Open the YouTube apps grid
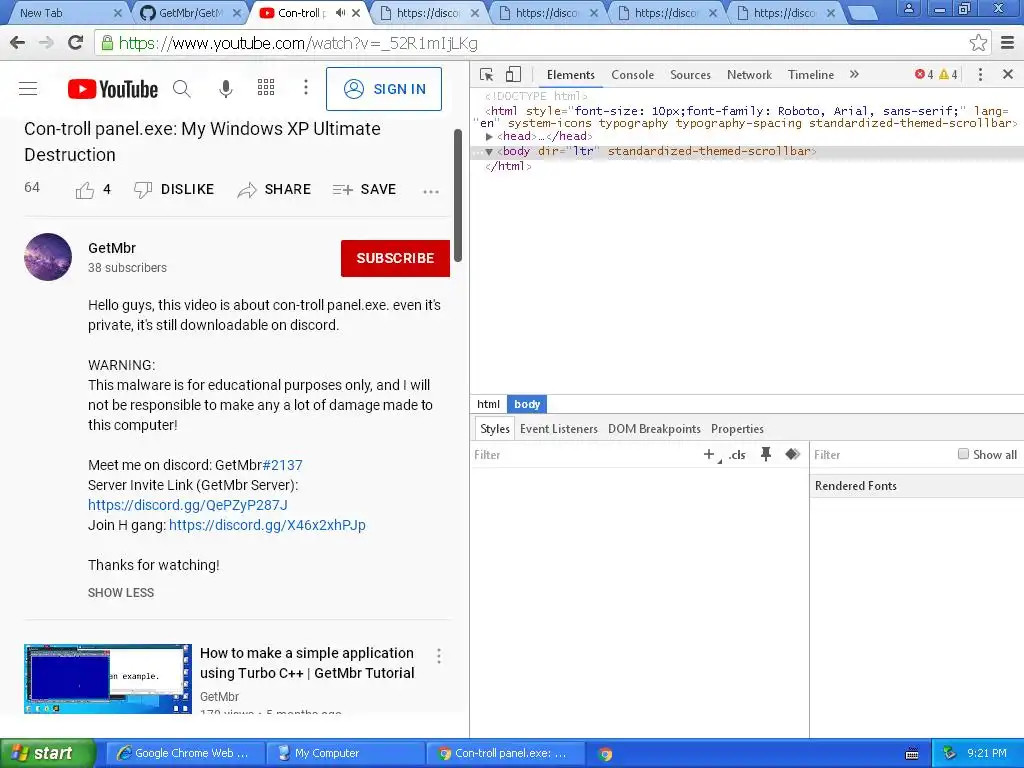The image size is (1024, 768). click(266, 88)
